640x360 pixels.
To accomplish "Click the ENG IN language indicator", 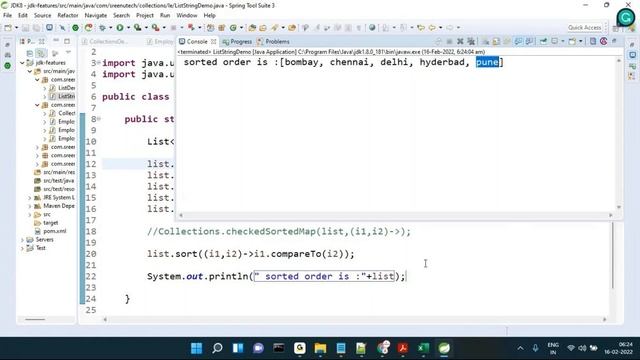I will [x=553, y=348].
